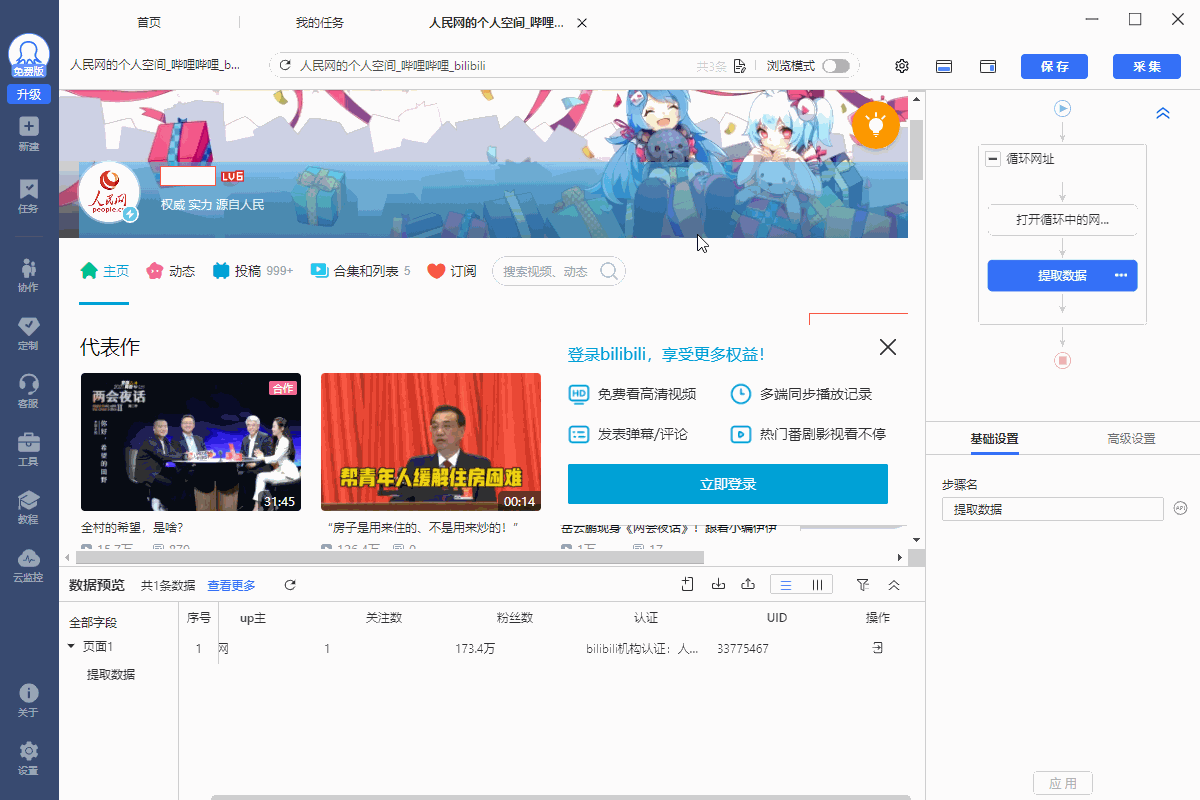Click the 采集 collect button
The width and height of the screenshot is (1200, 800).
1146,66
